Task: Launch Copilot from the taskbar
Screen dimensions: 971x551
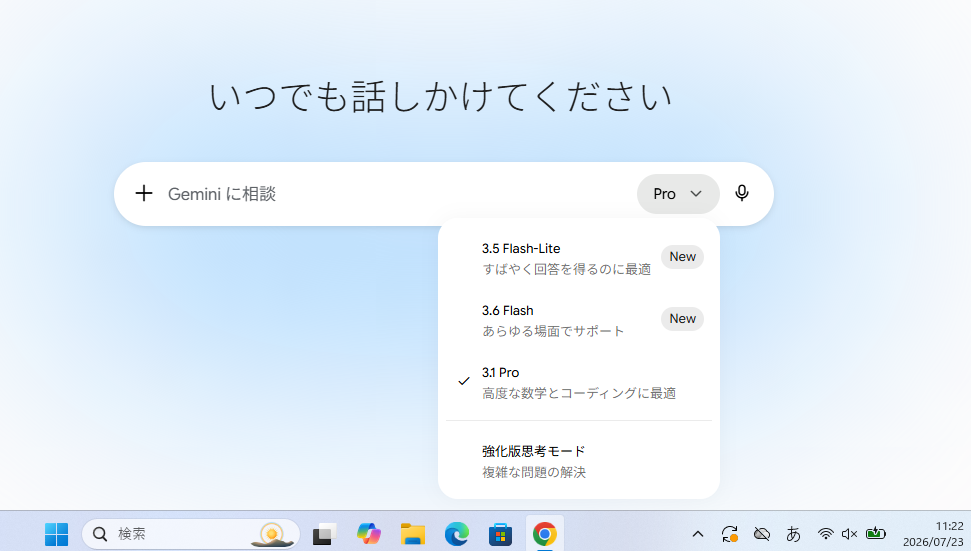Action: [368, 534]
